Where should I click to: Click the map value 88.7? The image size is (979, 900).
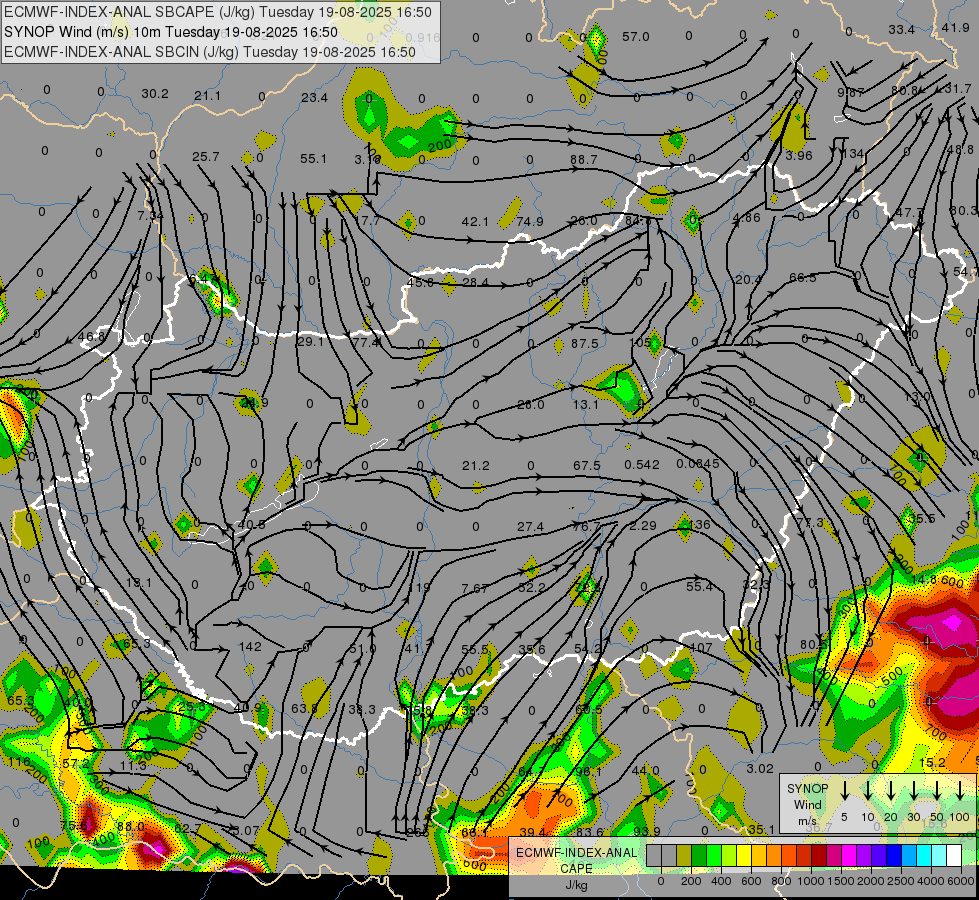(583, 160)
